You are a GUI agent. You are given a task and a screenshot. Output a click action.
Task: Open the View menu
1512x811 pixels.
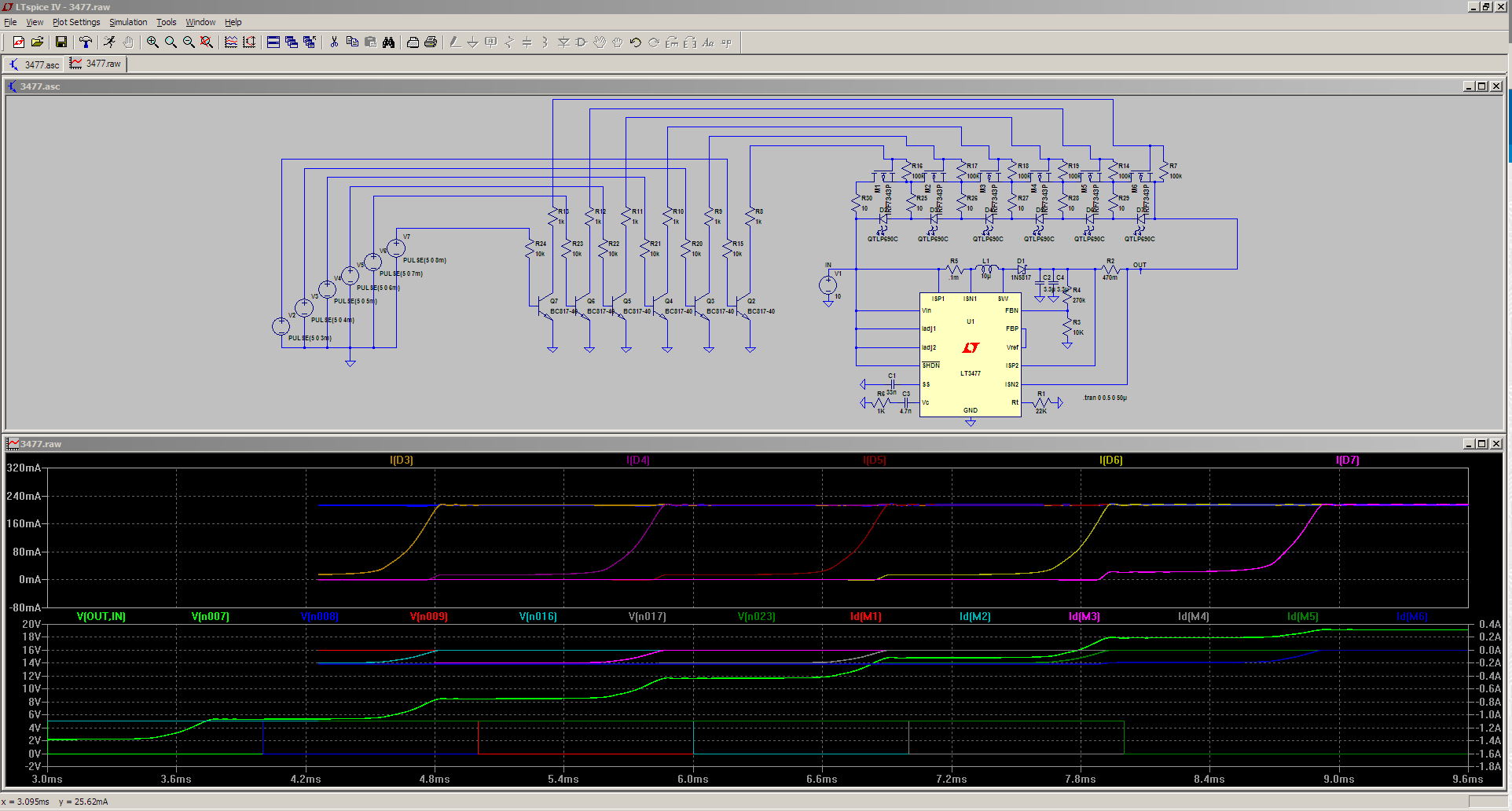35,22
